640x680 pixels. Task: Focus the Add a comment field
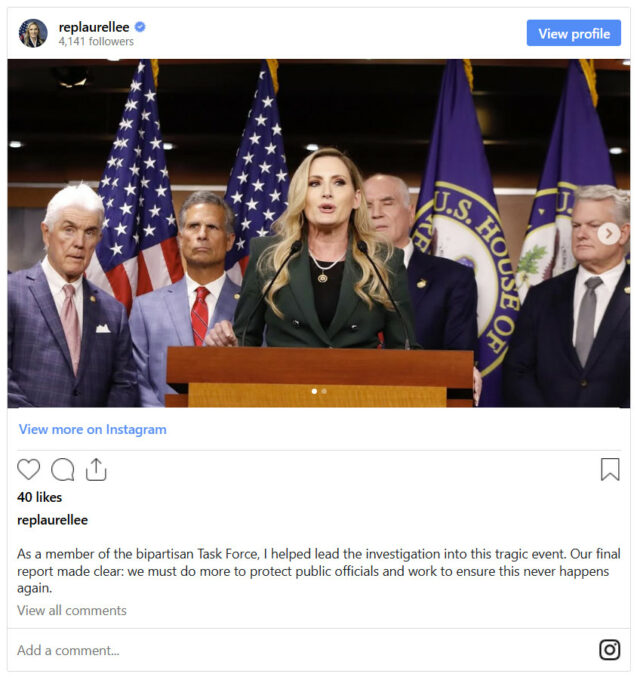point(304,650)
